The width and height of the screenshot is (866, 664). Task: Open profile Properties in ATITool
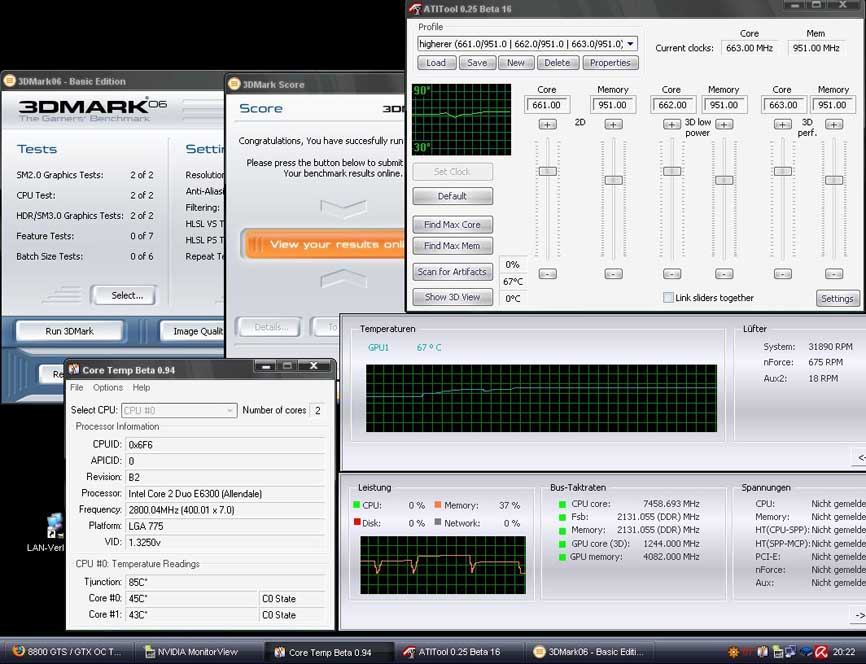(610, 62)
